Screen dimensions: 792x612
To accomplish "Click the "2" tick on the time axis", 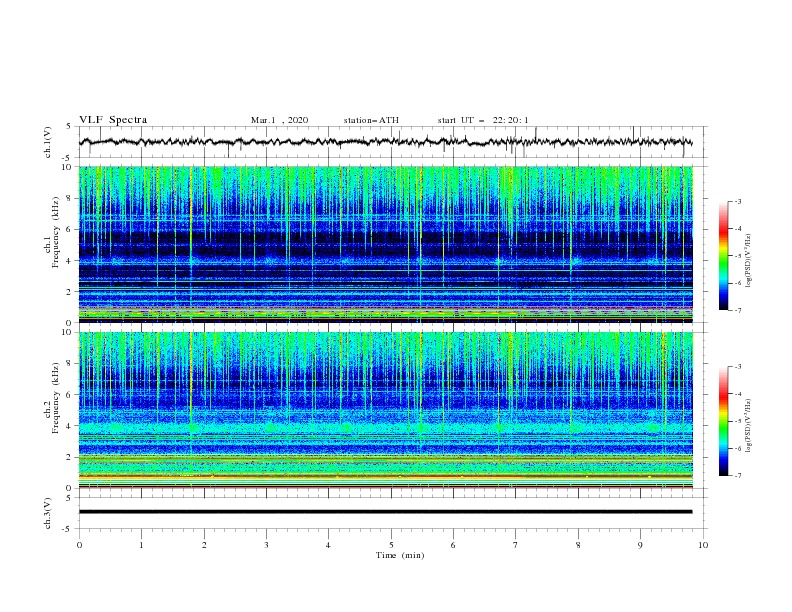I will pyautogui.click(x=204, y=545).
